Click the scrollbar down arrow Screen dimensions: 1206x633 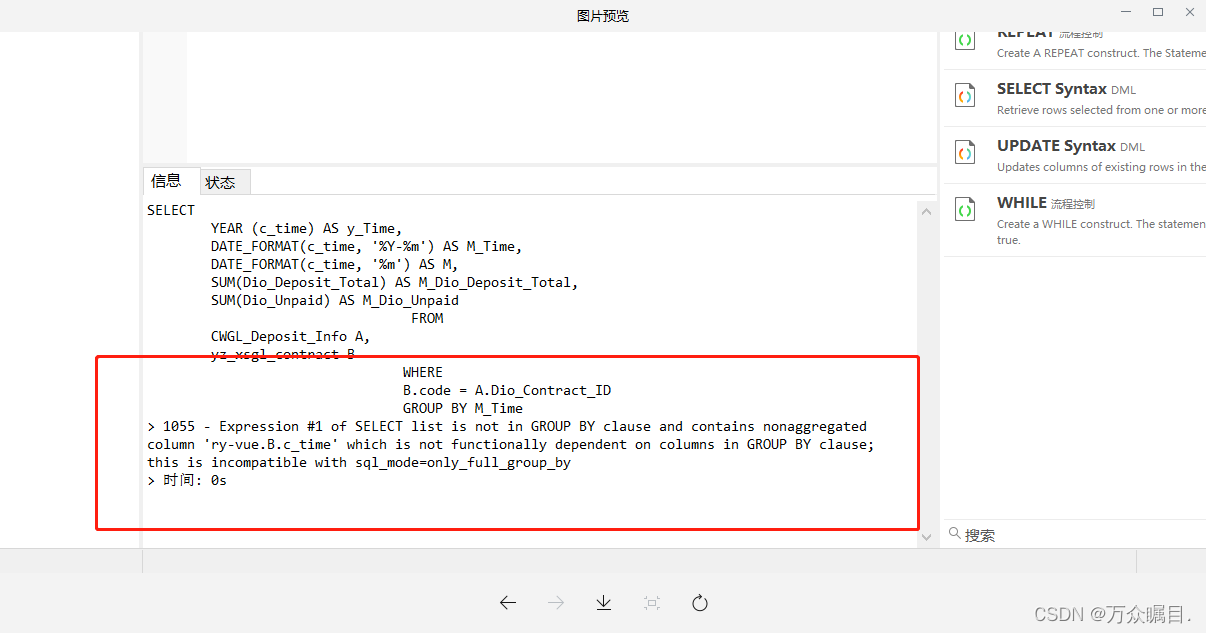tap(926, 537)
